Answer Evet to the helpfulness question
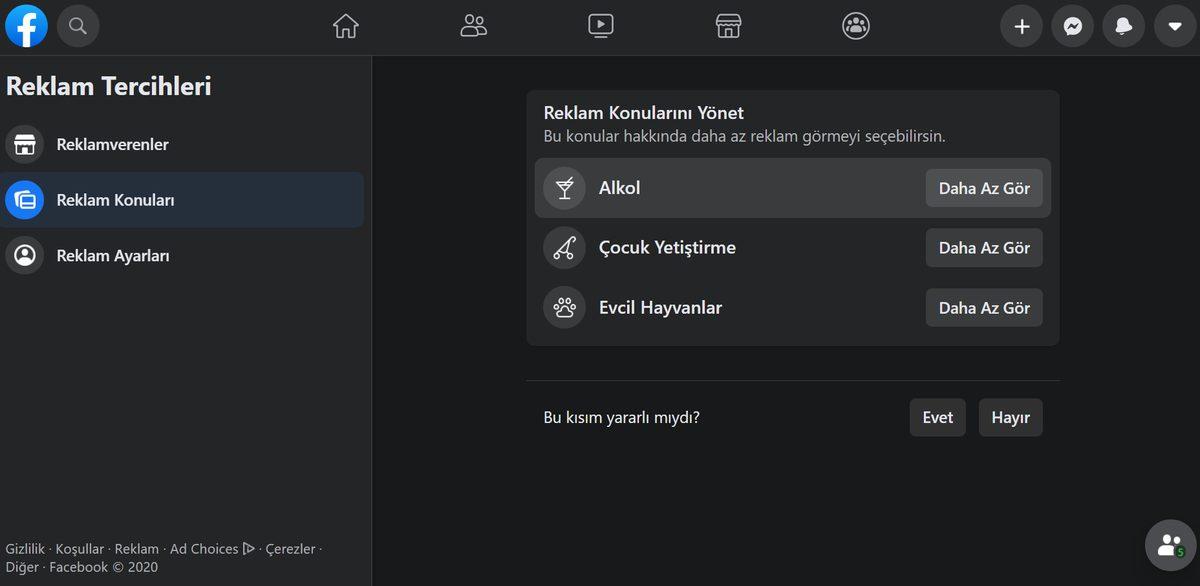This screenshot has width=1200, height=586. (937, 417)
